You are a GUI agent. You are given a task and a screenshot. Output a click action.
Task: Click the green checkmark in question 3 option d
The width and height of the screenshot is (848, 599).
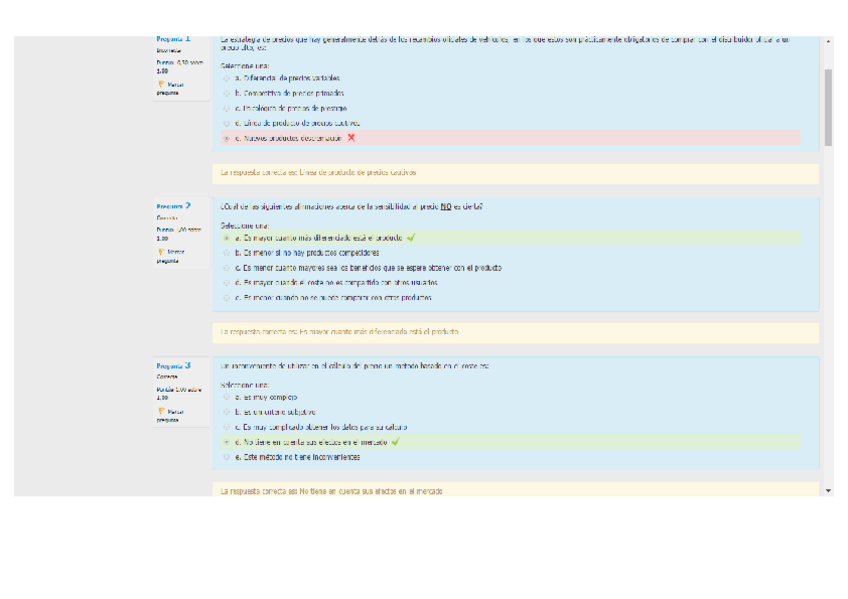395,442
